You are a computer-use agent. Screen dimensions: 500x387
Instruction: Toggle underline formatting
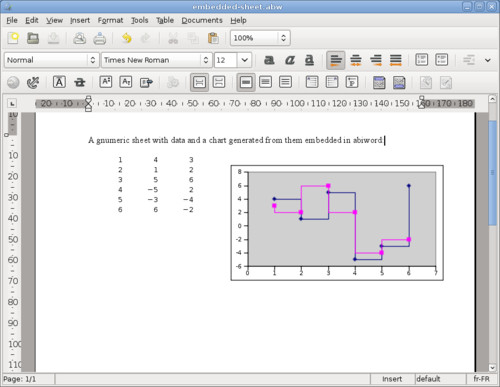tap(309, 60)
